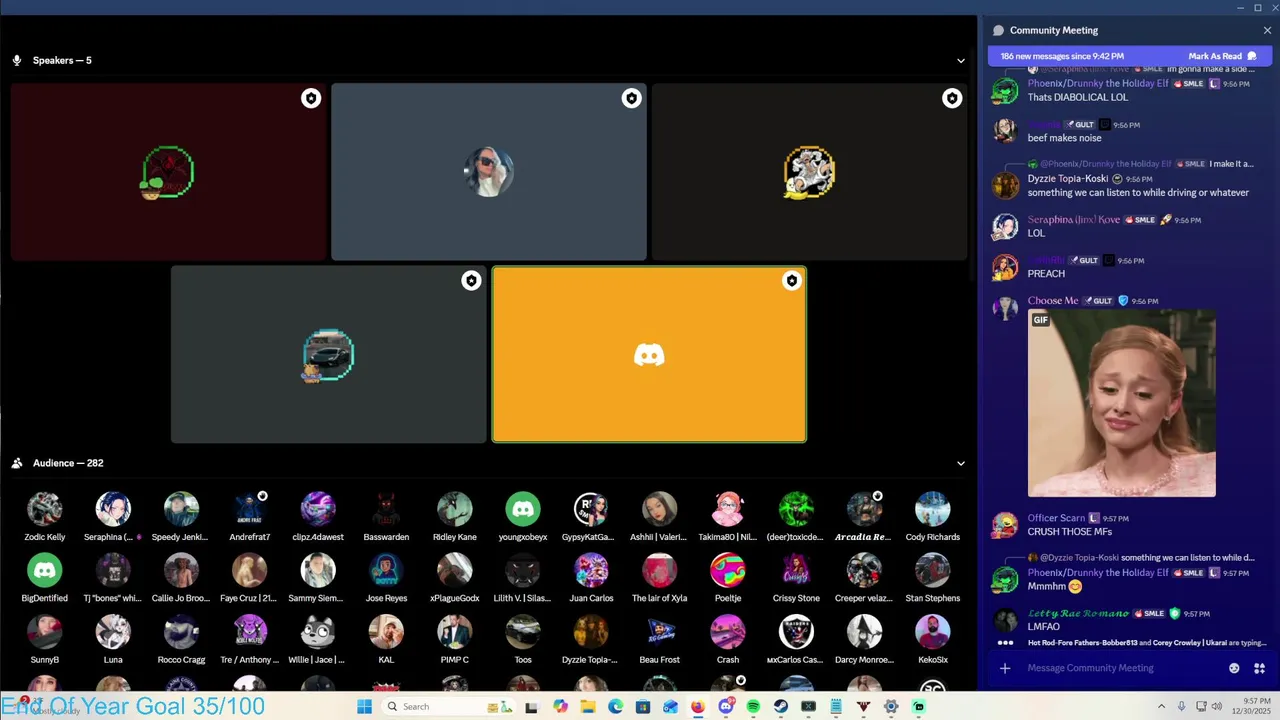This screenshot has height=720, width=1280.
Task: Click PIMP C in the audience
Action: 455,640
